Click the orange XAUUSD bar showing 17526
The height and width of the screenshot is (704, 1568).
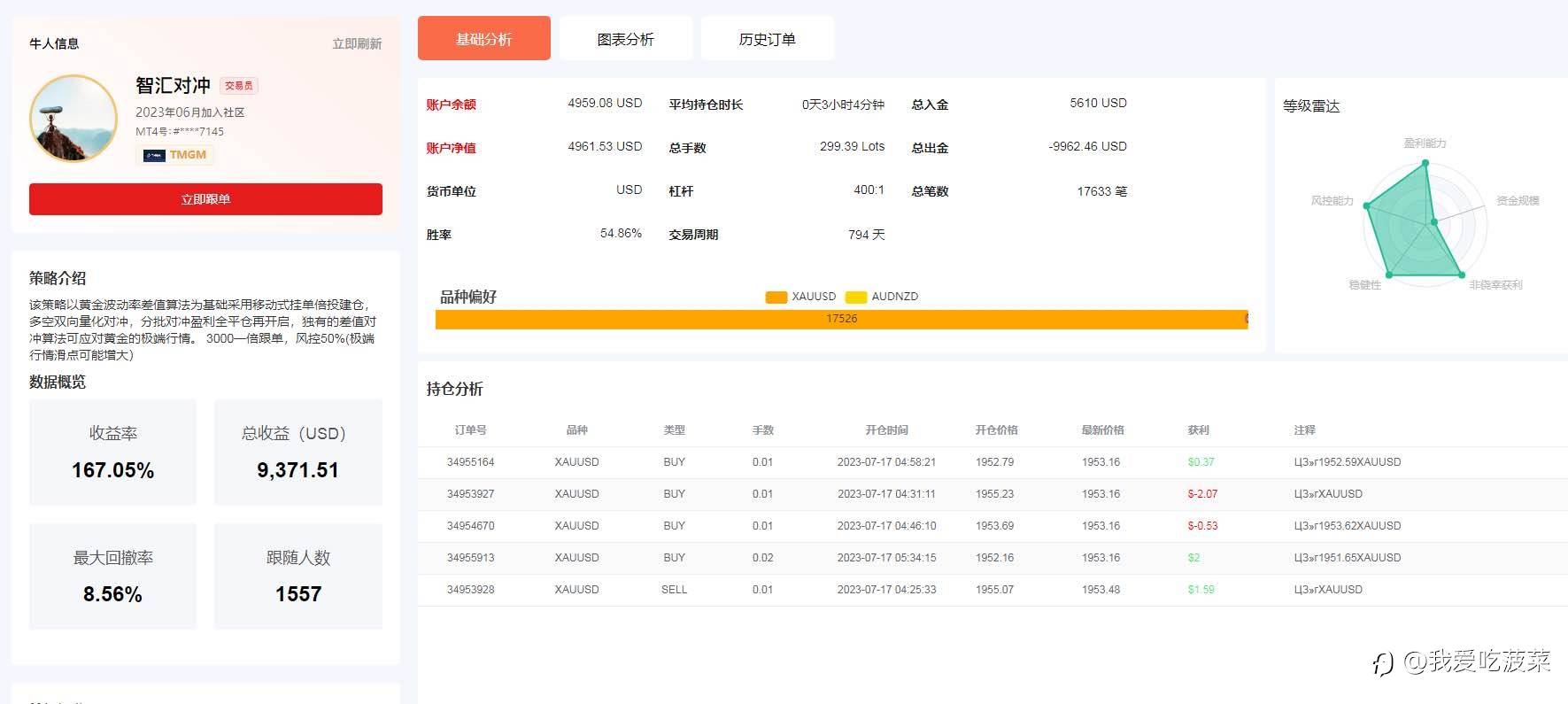840,319
